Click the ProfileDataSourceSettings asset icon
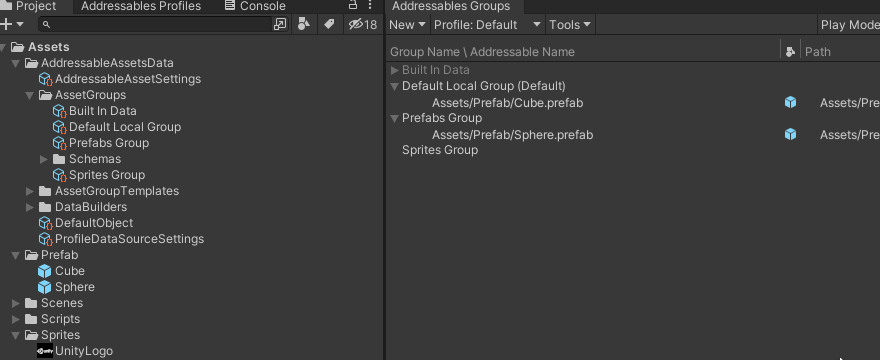Image resolution: width=880 pixels, height=360 pixels. [45, 239]
